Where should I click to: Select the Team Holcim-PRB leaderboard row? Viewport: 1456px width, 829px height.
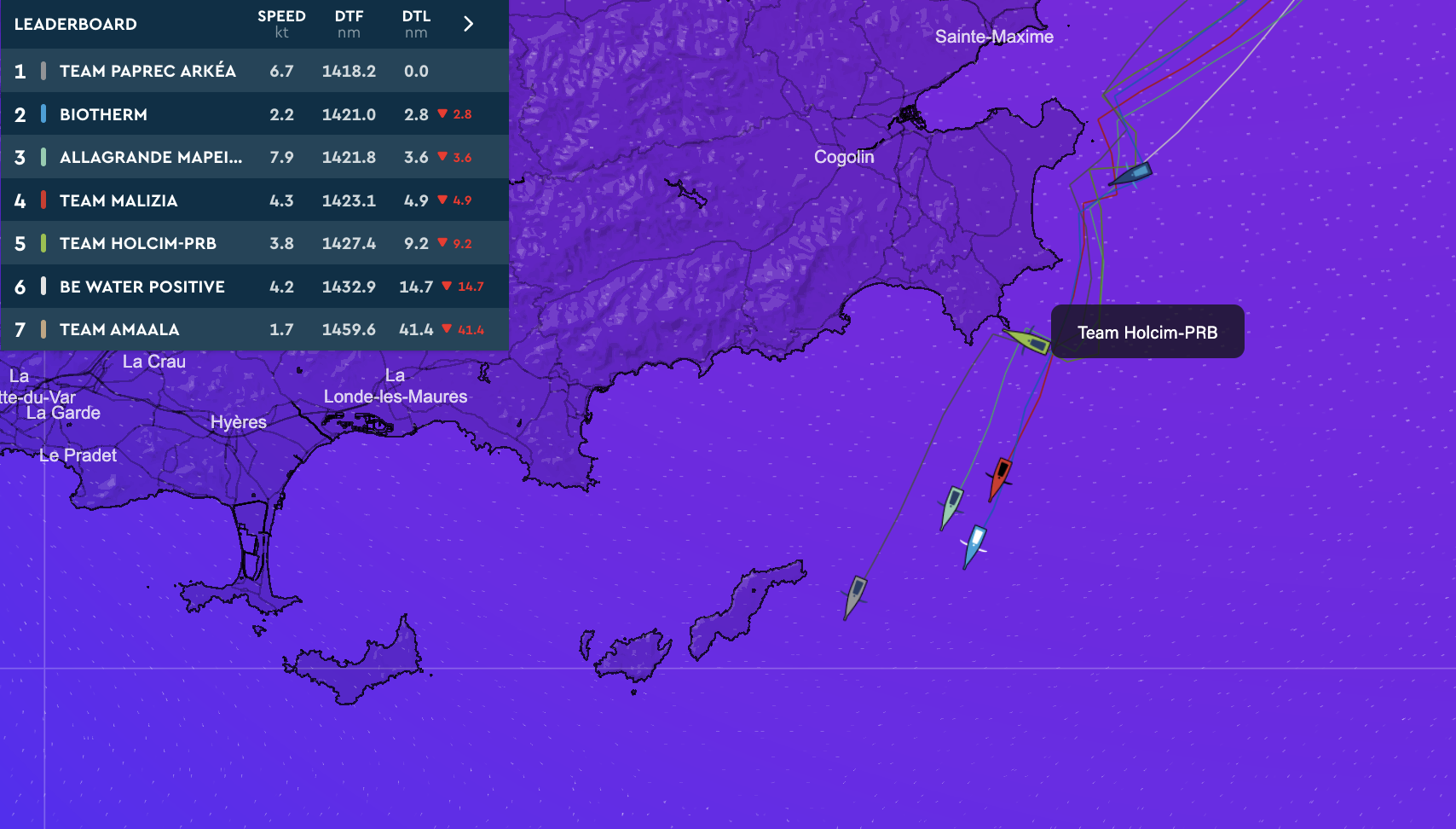(255, 243)
